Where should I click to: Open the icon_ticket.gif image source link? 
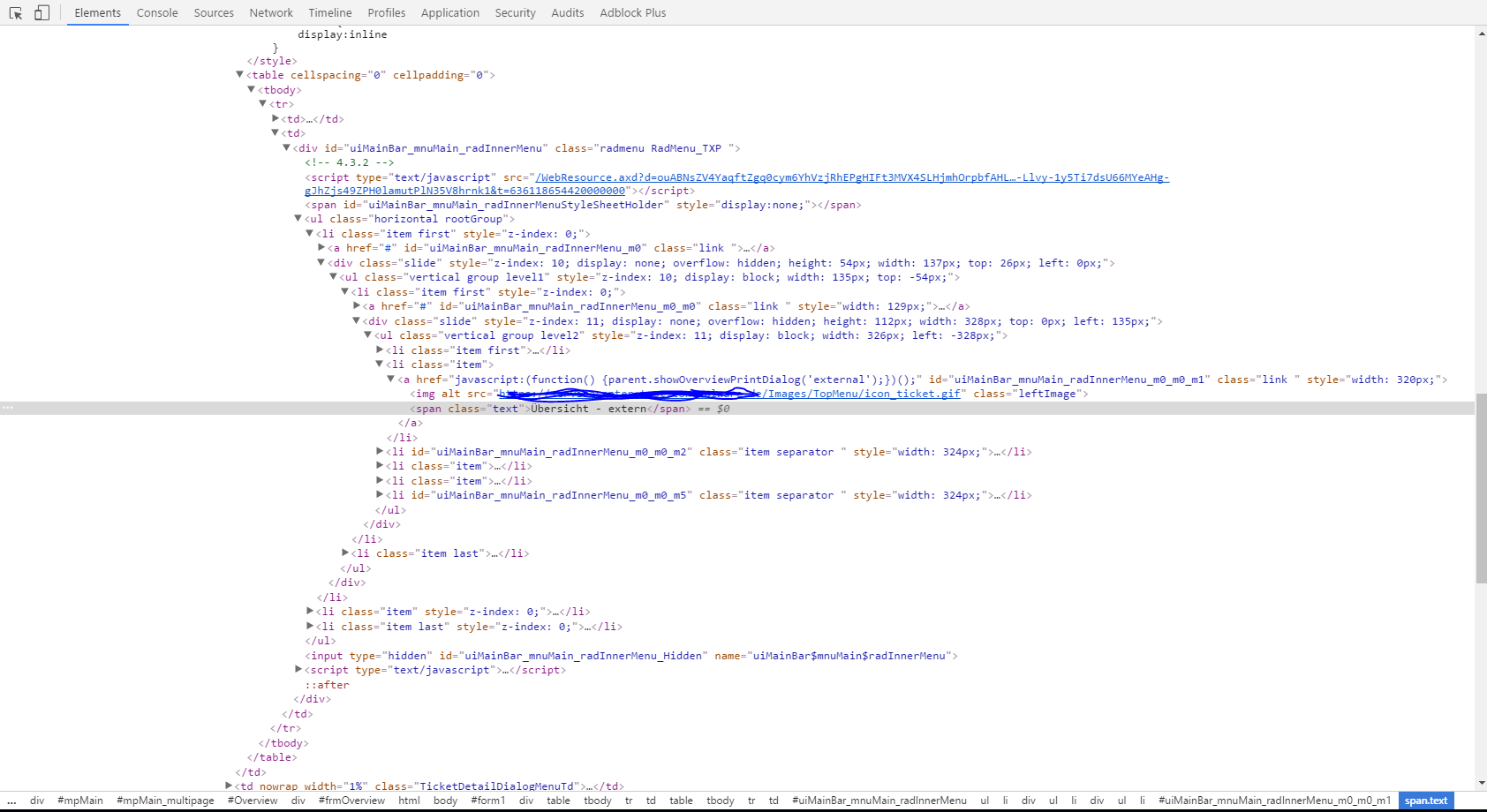[862, 394]
